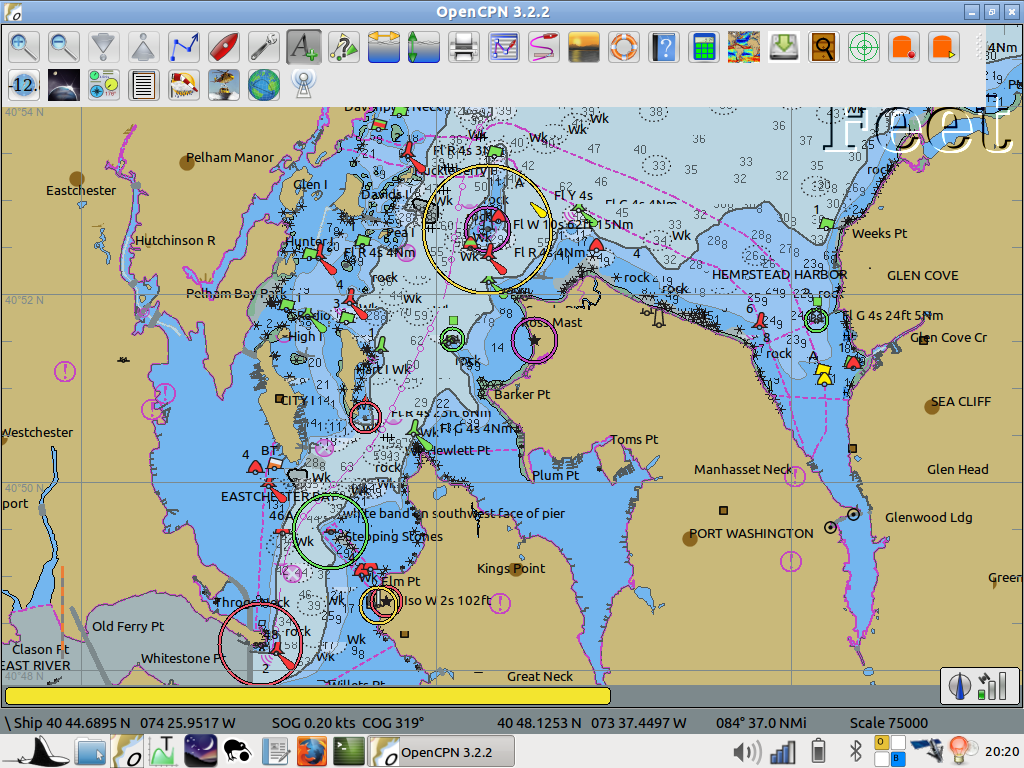The image size is (1024, 768).
Task: Open the volume control tray icon
Action: (x=746, y=752)
